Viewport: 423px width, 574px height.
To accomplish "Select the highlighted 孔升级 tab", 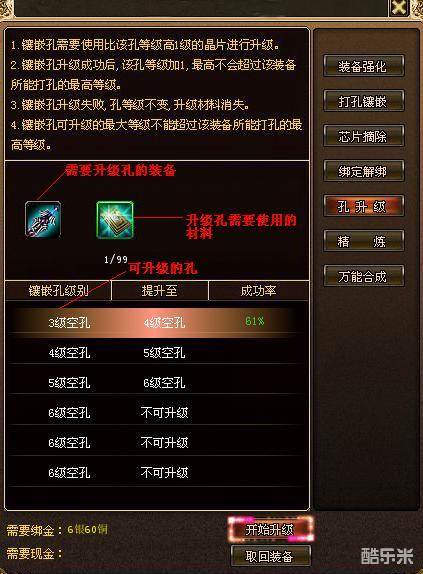I will (x=364, y=206).
